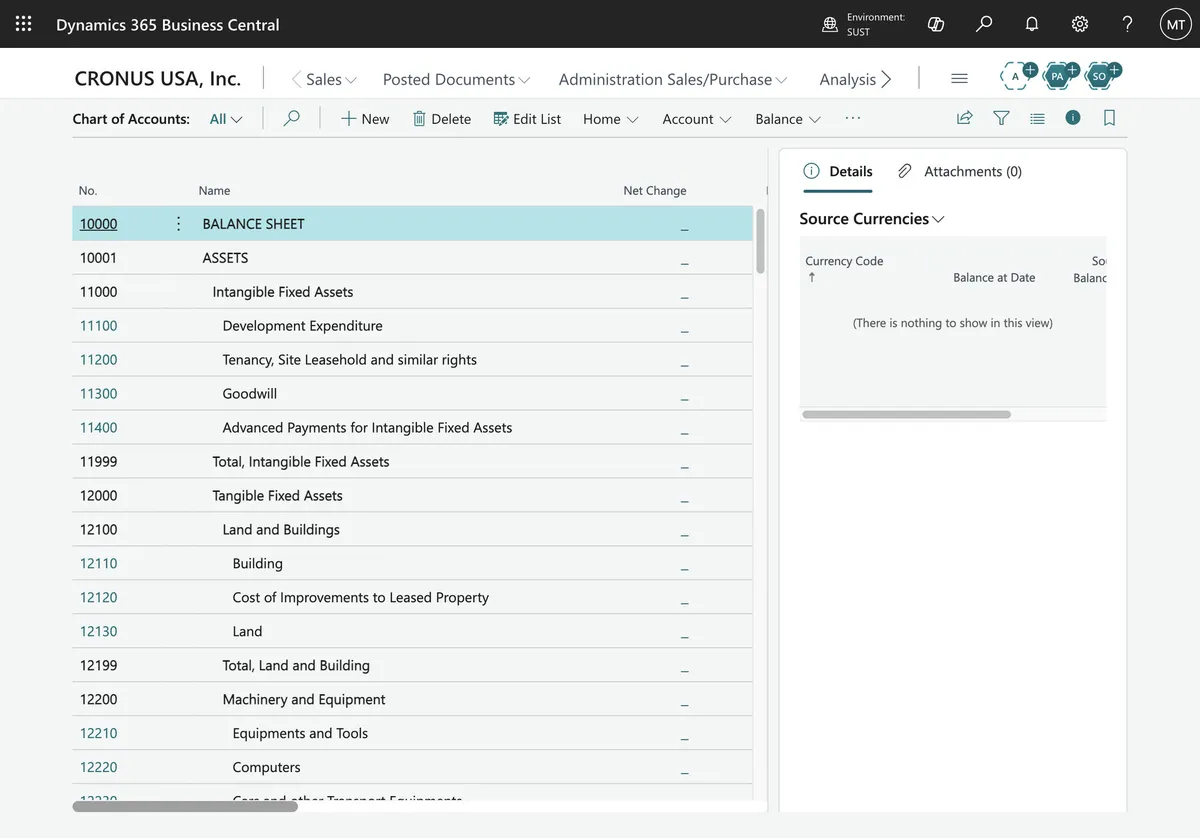Open account 12110 Building link
Screen dimensions: 1200x838
(x=98, y=564)
